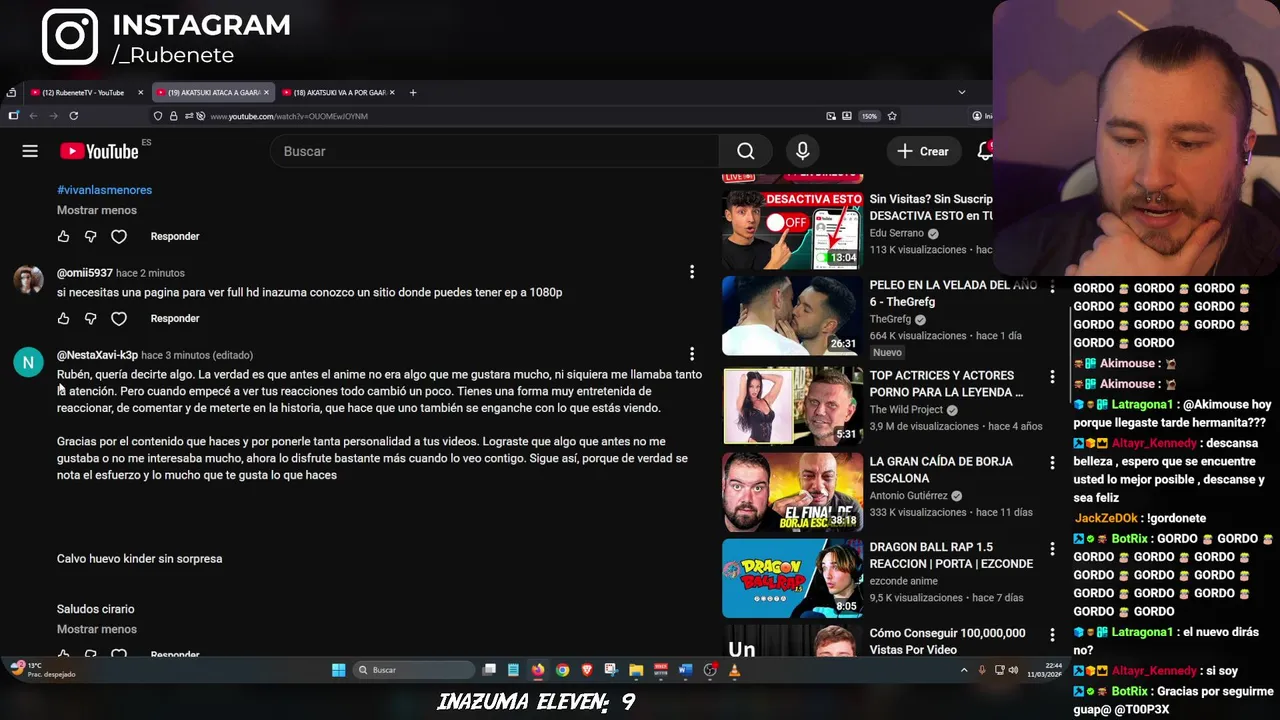Open the YouTube hamburger guide menu

(30, 151)
